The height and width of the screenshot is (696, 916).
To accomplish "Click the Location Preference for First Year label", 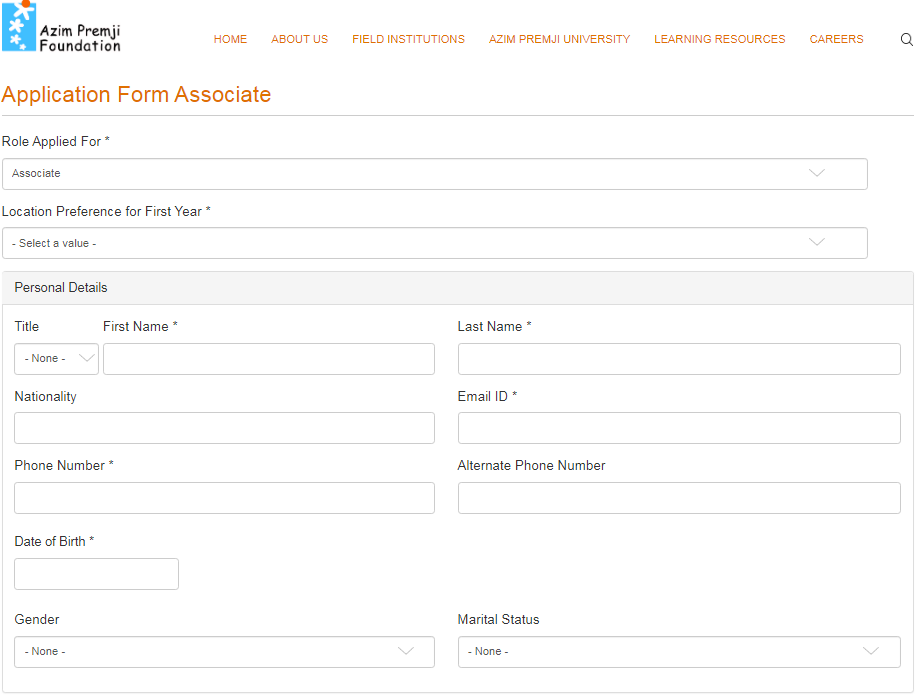I will (x=106, y=212).
